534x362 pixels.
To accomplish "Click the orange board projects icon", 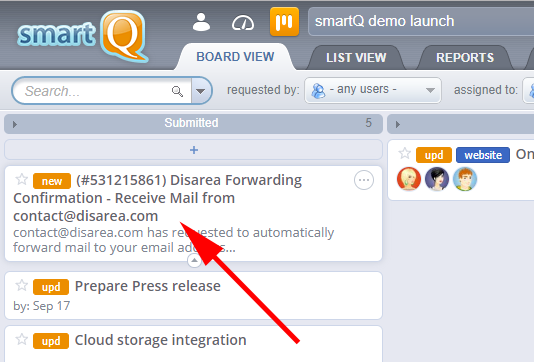I will tap(284, 21).
